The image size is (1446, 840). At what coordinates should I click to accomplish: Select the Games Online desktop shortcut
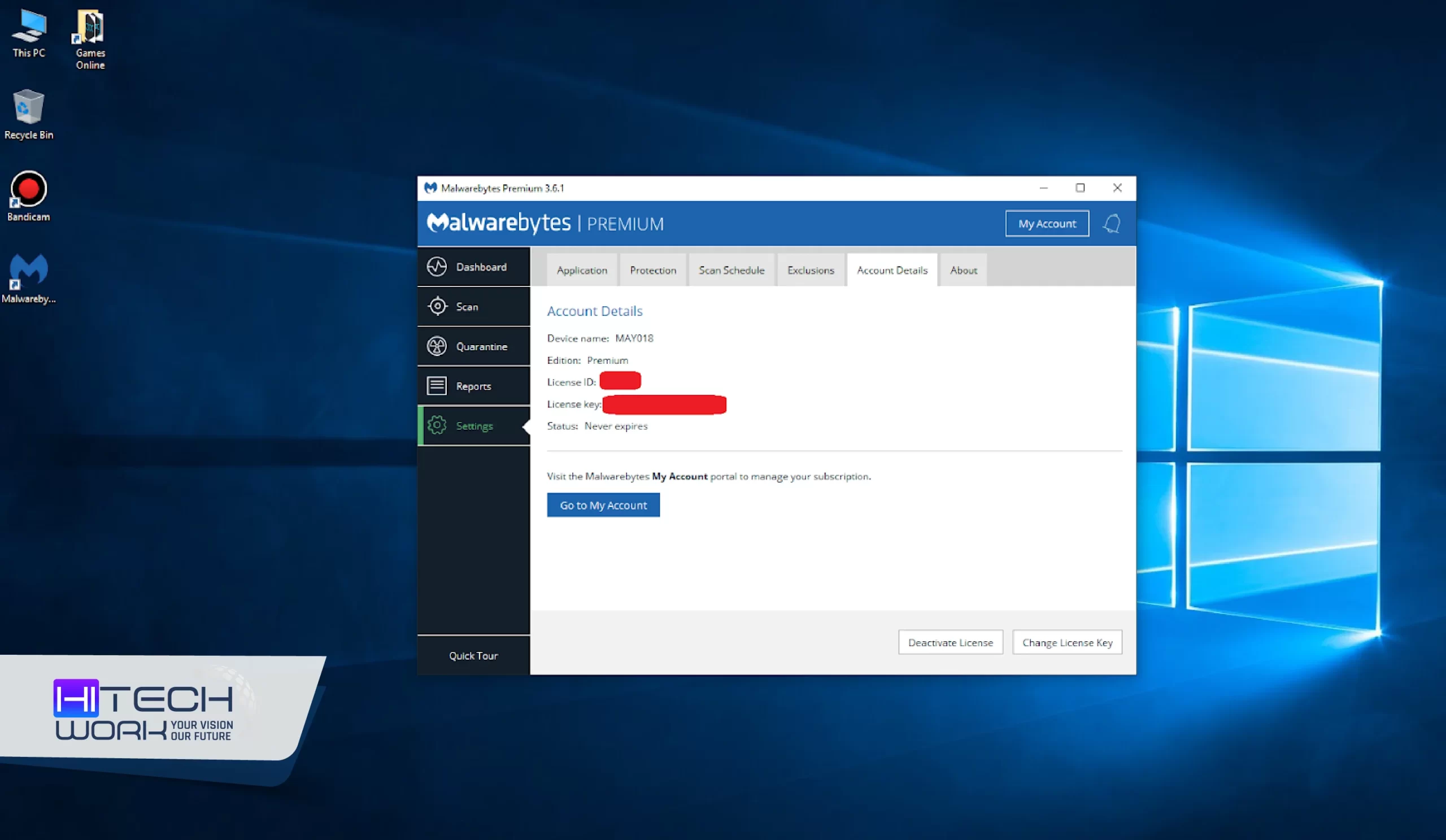click(90, 39)
